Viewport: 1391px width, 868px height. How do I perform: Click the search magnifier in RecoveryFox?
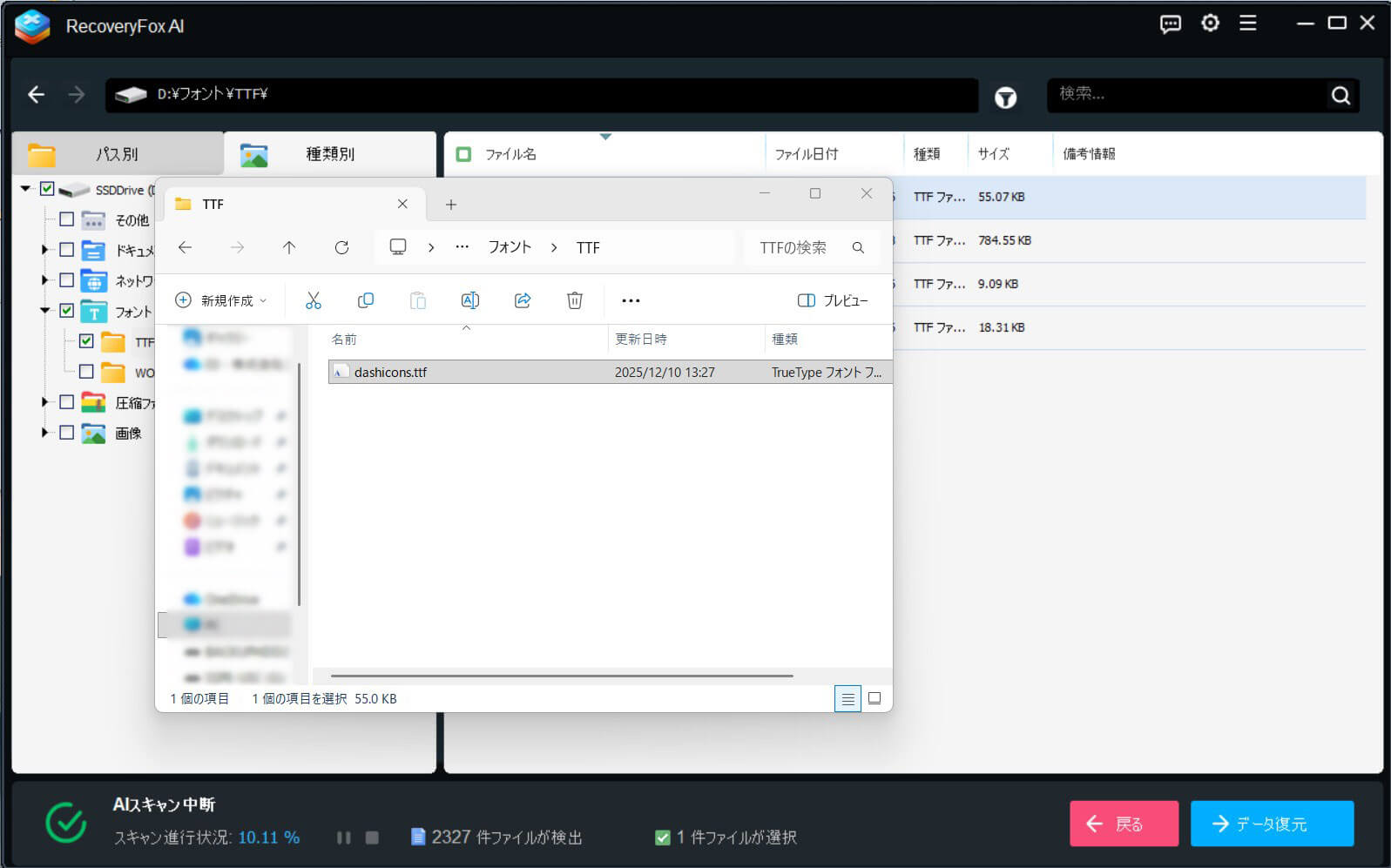coord(1340,96)
